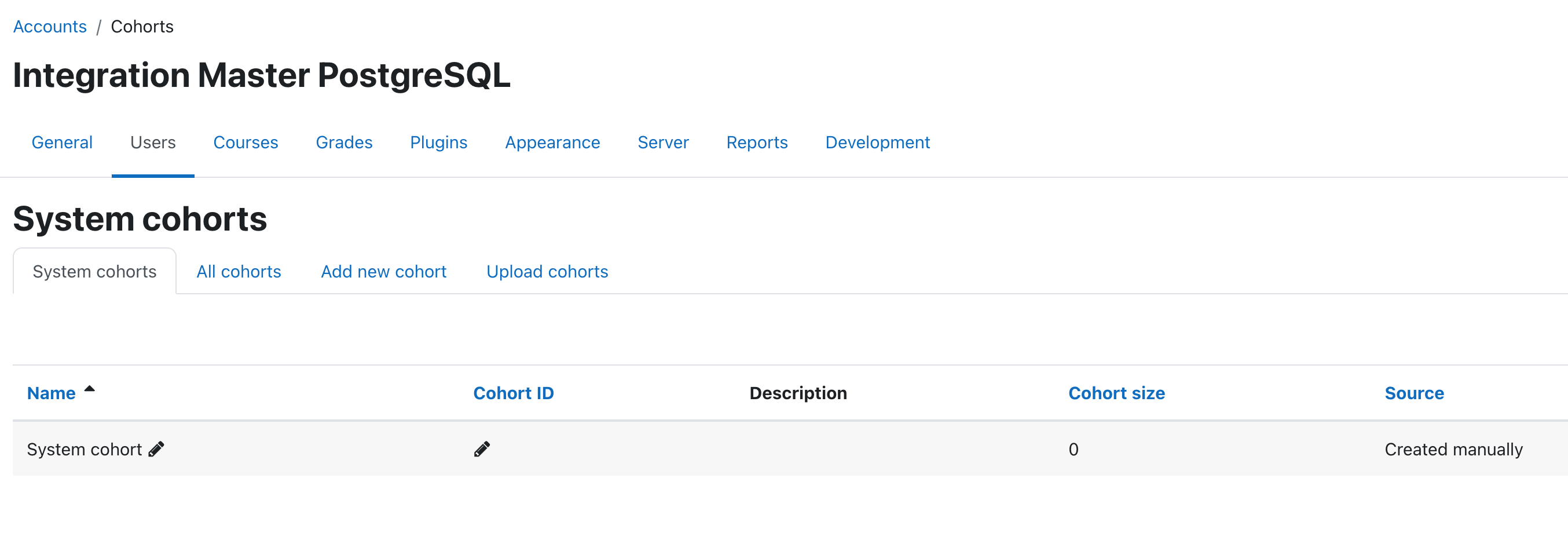
Task: Show the All cohorts tab
Action: (x=239, y=271)
